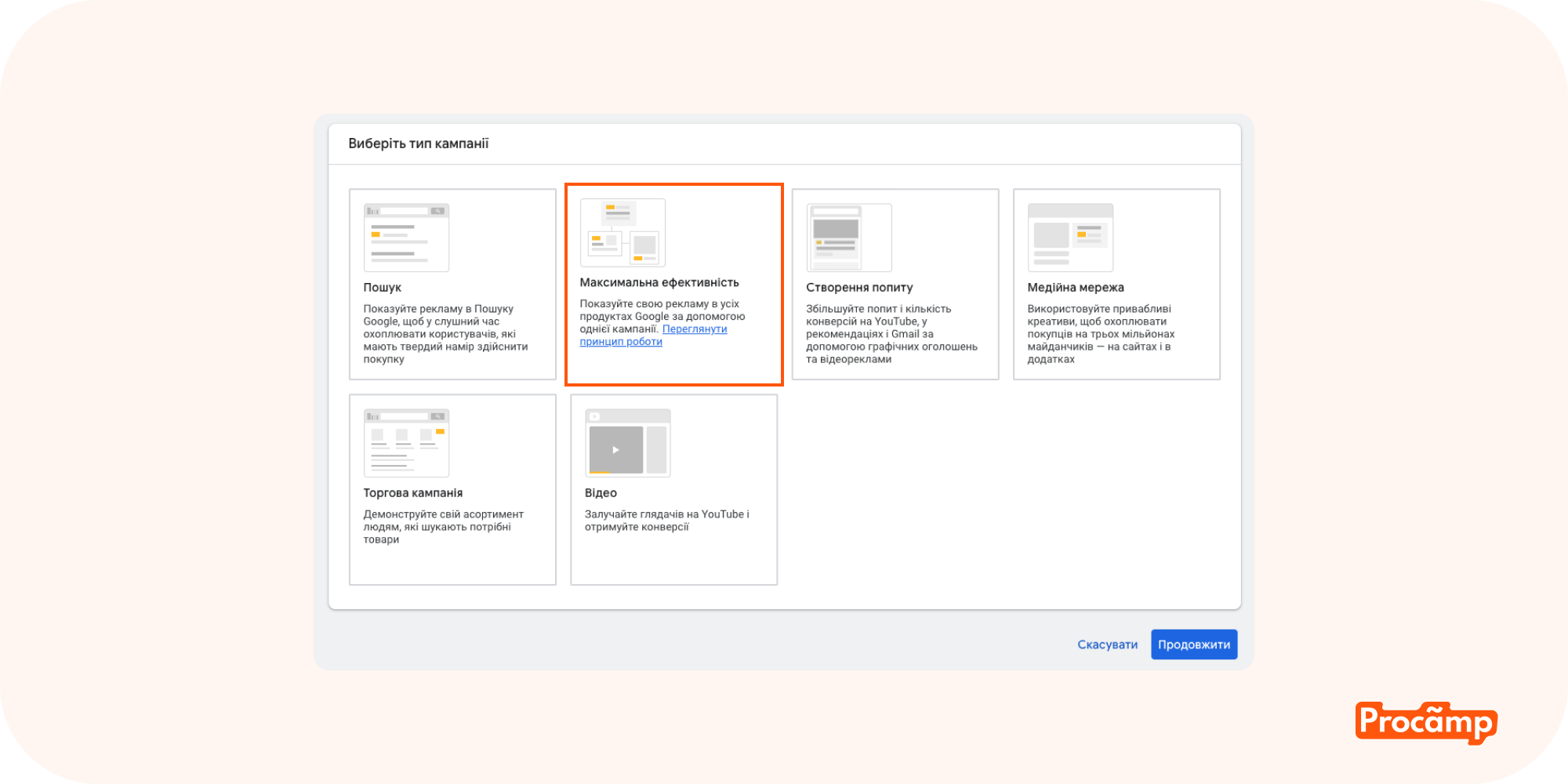The height and width of the screenshot is (784, 1568).
Task: Pick the 'Створення попиту' campaign title
Action: (859, 288)
